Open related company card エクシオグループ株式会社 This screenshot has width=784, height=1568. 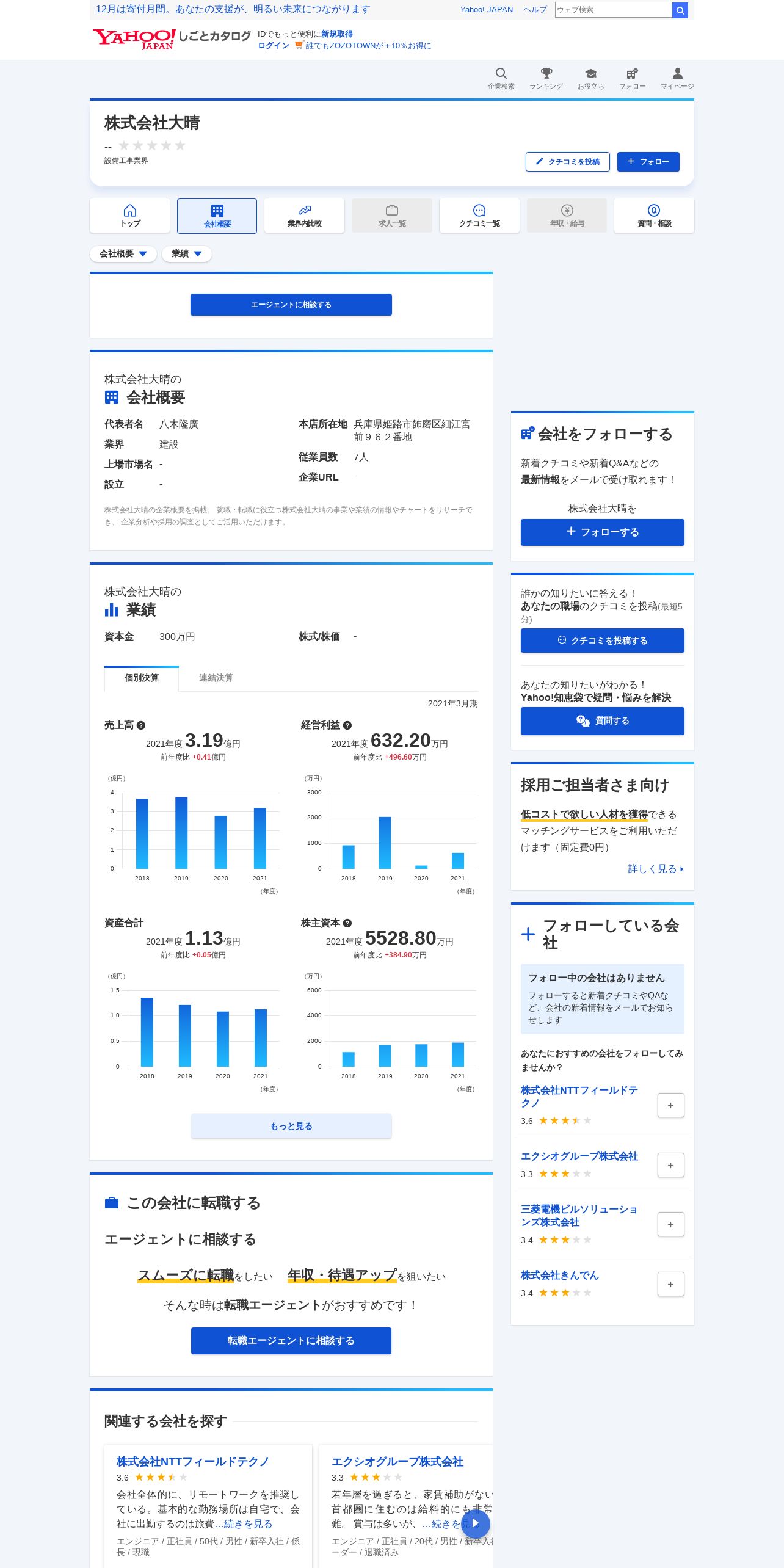[x=397, y=1462]
